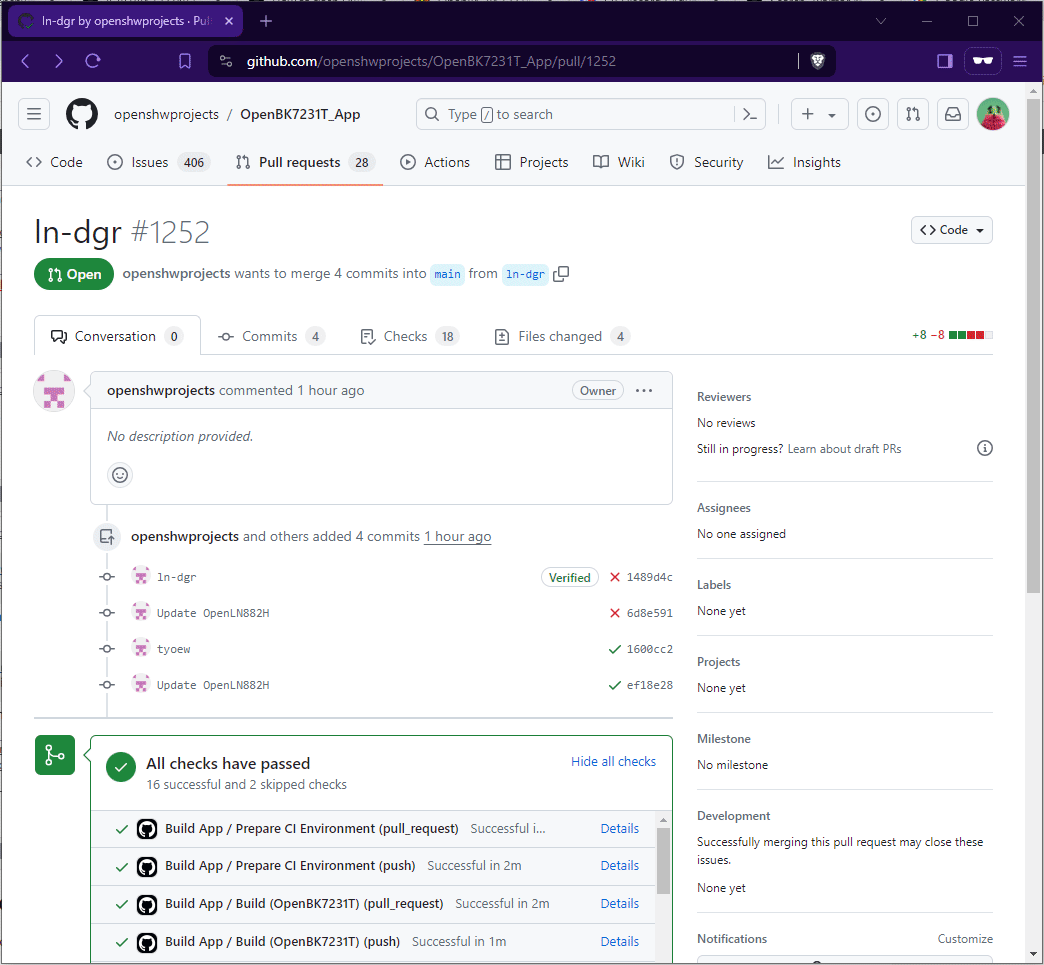This screenshot has height=965, width=1044.
Task: Click the draft PR info icon
Action: pos(984,448)
